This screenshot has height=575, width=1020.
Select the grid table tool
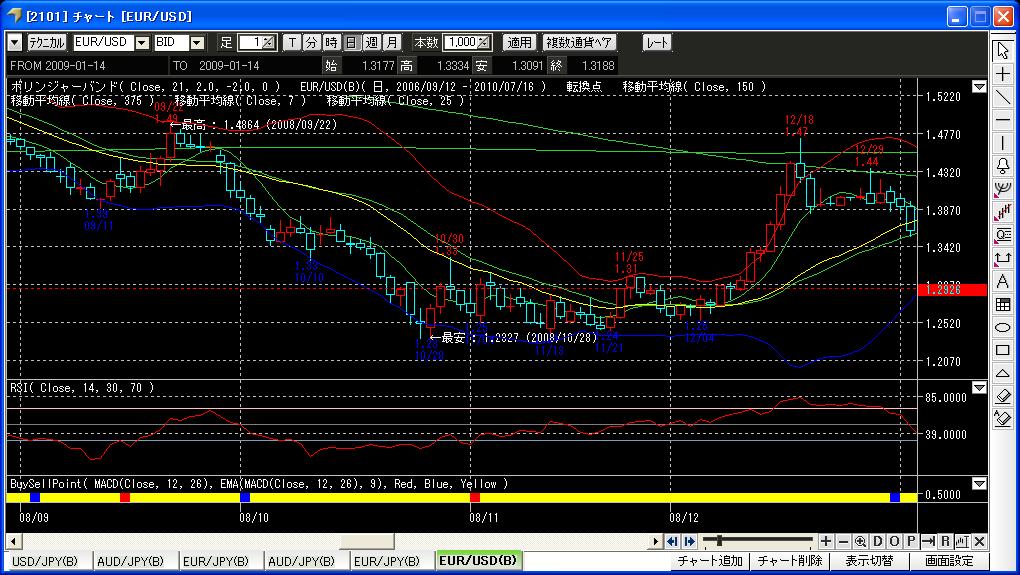pos(1002,304)
